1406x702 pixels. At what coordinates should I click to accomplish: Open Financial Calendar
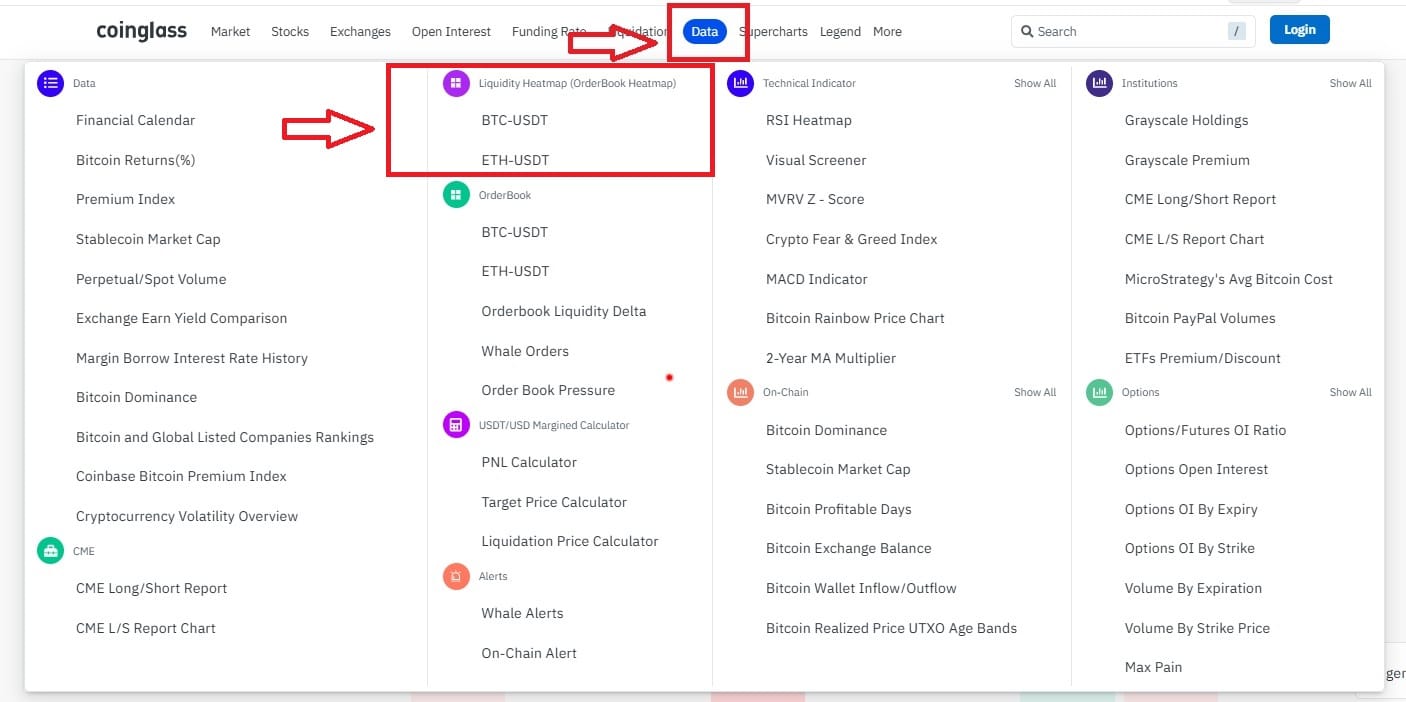(135, 120)
